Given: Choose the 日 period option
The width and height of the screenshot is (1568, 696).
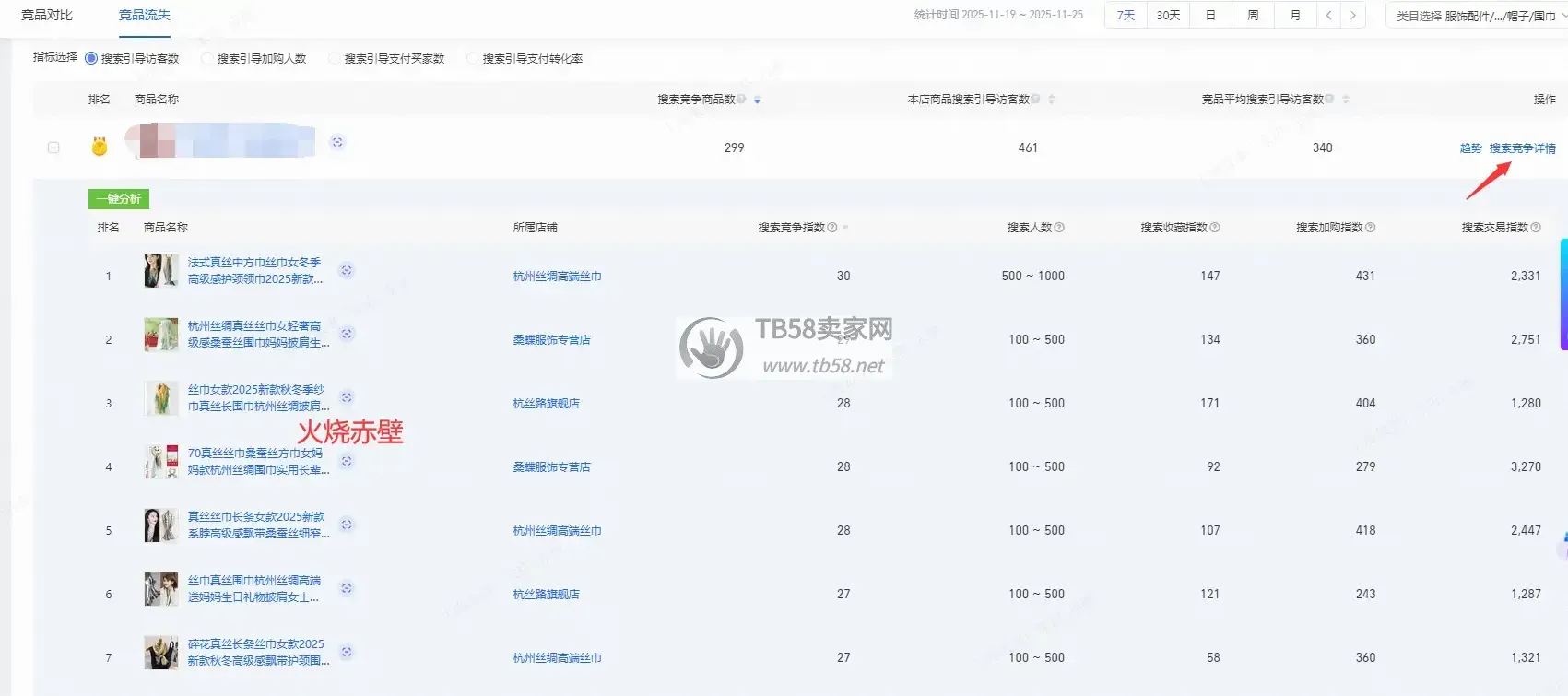Looking at the screenshot, I should tap(1210, 15).
